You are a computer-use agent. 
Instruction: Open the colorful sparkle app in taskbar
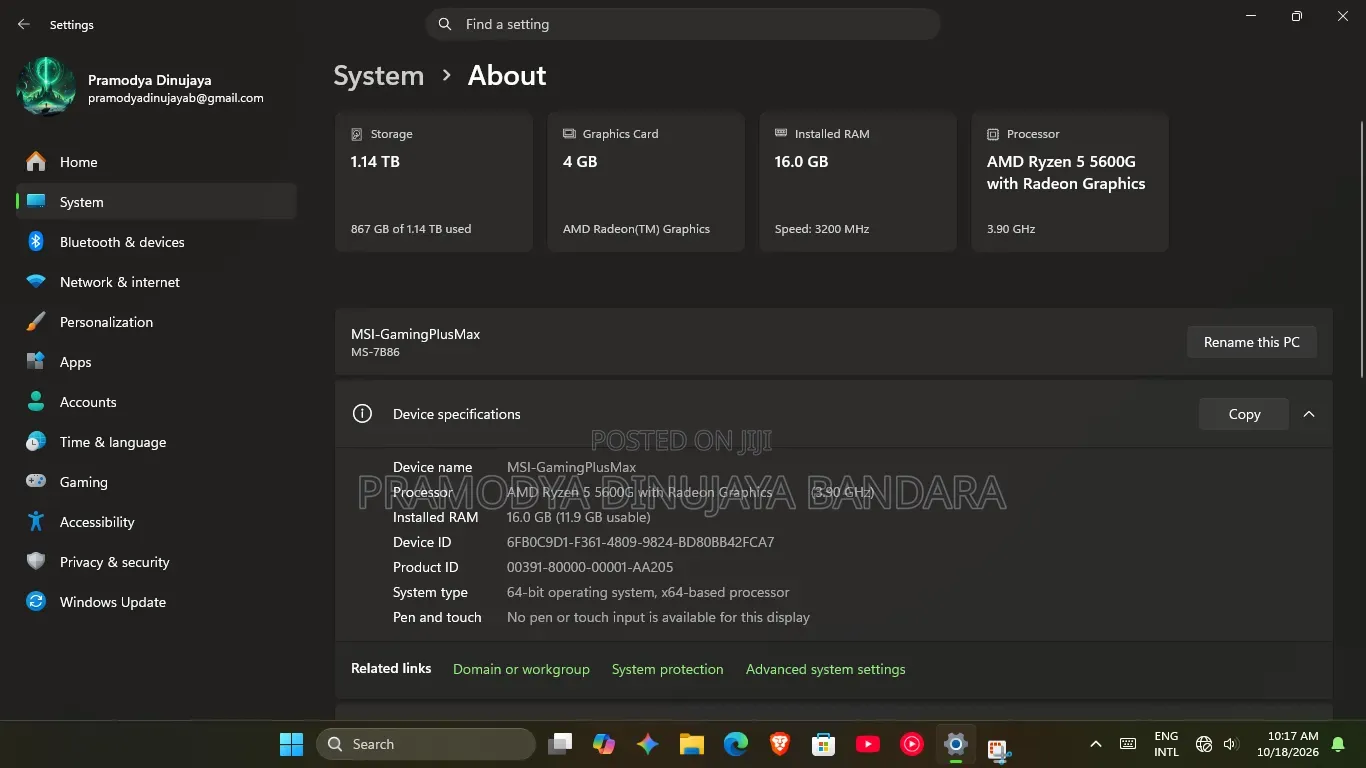tap(648, 744)
